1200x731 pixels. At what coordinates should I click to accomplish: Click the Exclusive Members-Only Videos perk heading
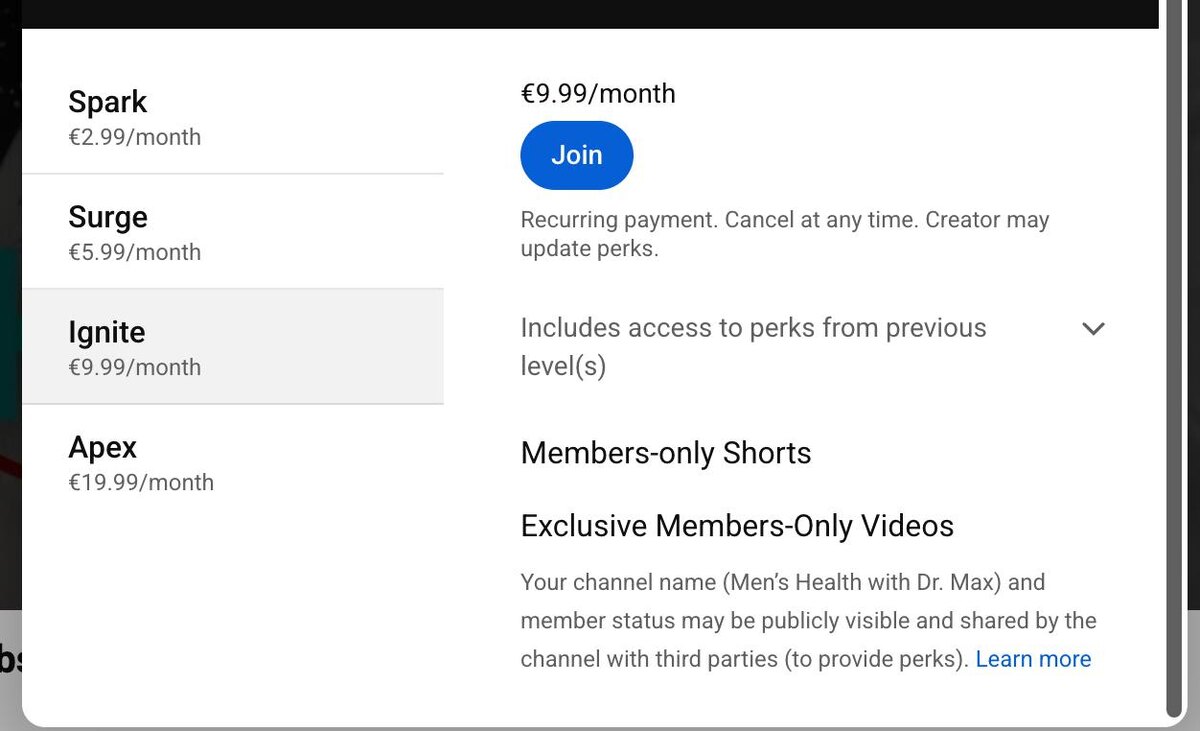click(737, 526)
